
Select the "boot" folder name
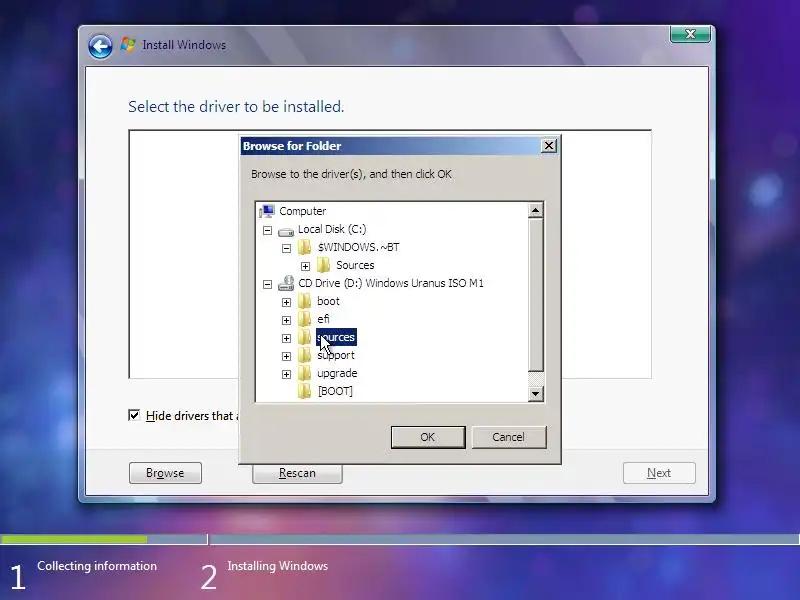(x=328, y=301)
